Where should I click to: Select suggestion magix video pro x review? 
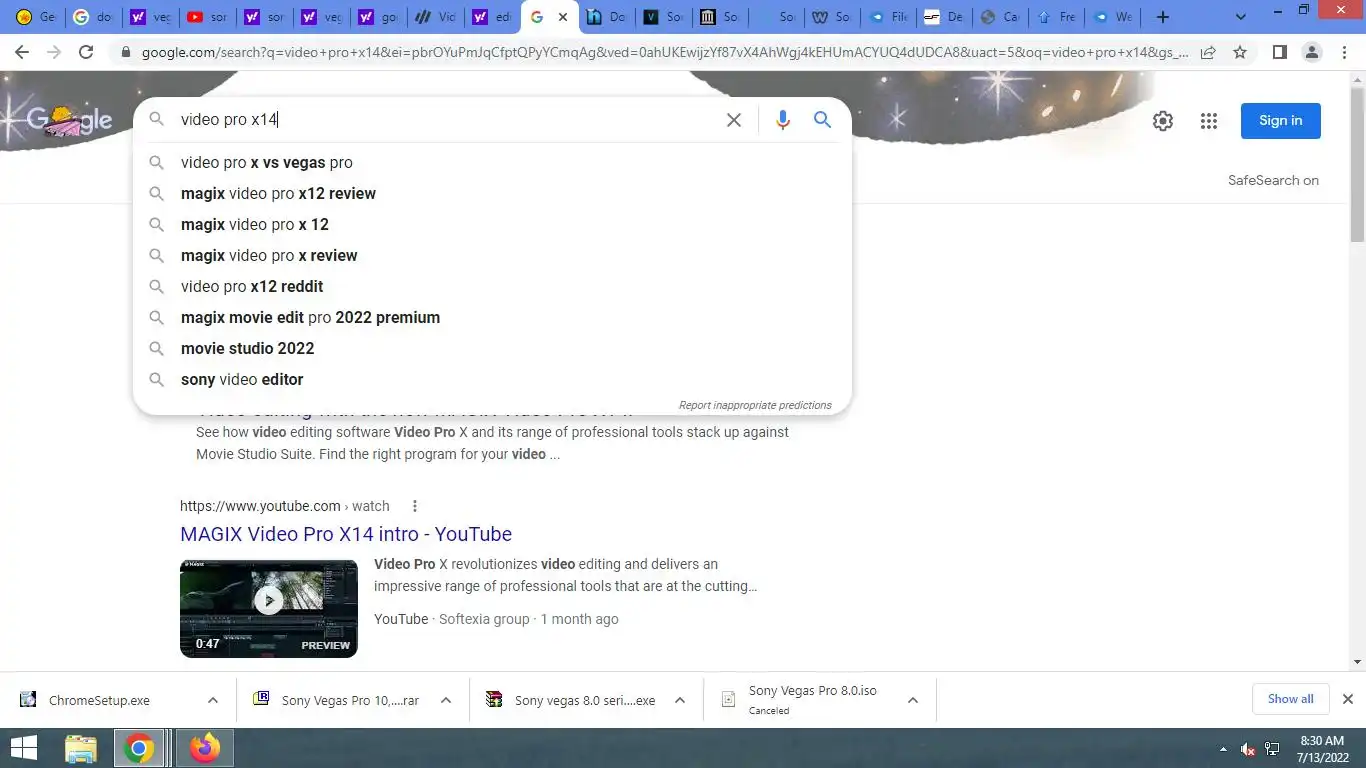pos(492,255)
